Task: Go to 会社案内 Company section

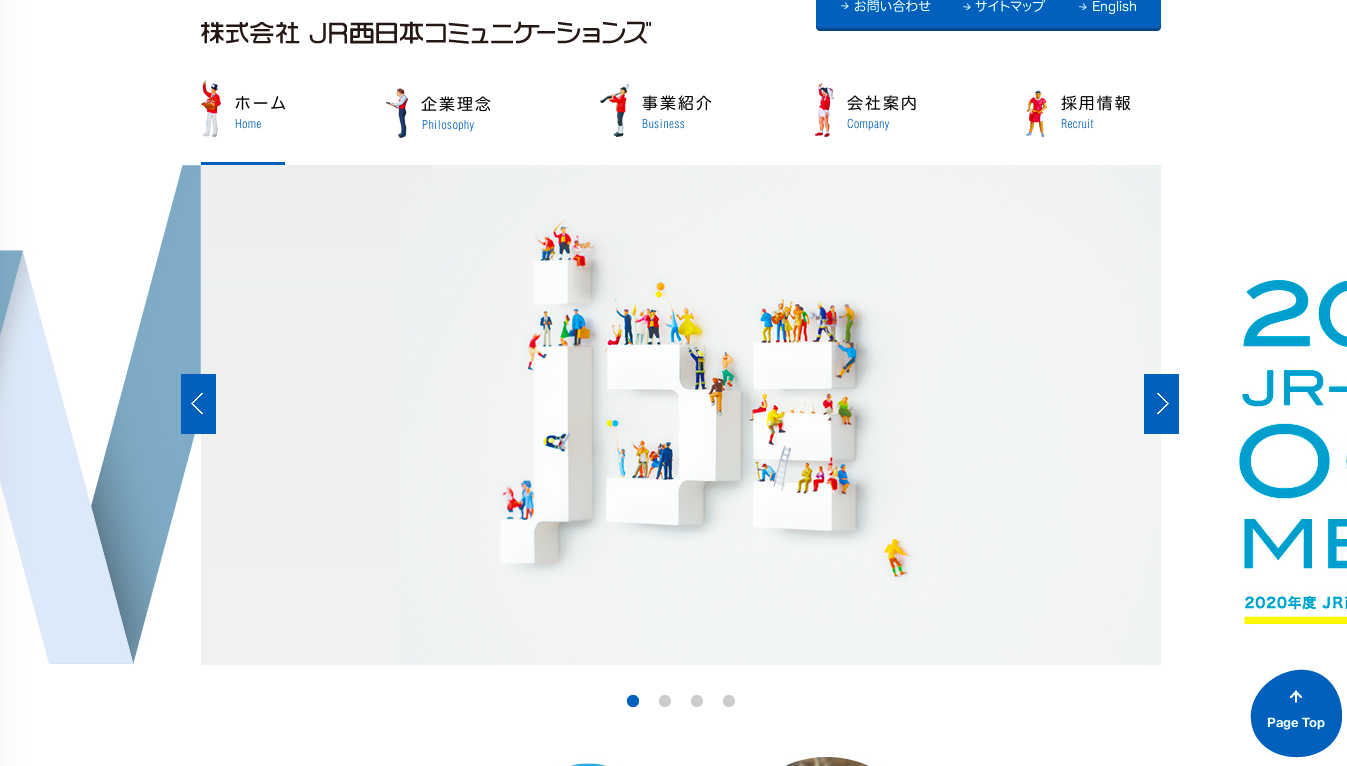Action: point(882,112)
